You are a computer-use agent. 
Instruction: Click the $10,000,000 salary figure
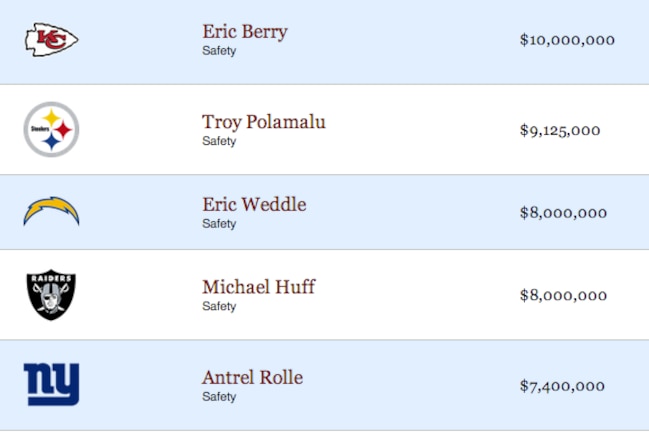(x=567, y=40)
